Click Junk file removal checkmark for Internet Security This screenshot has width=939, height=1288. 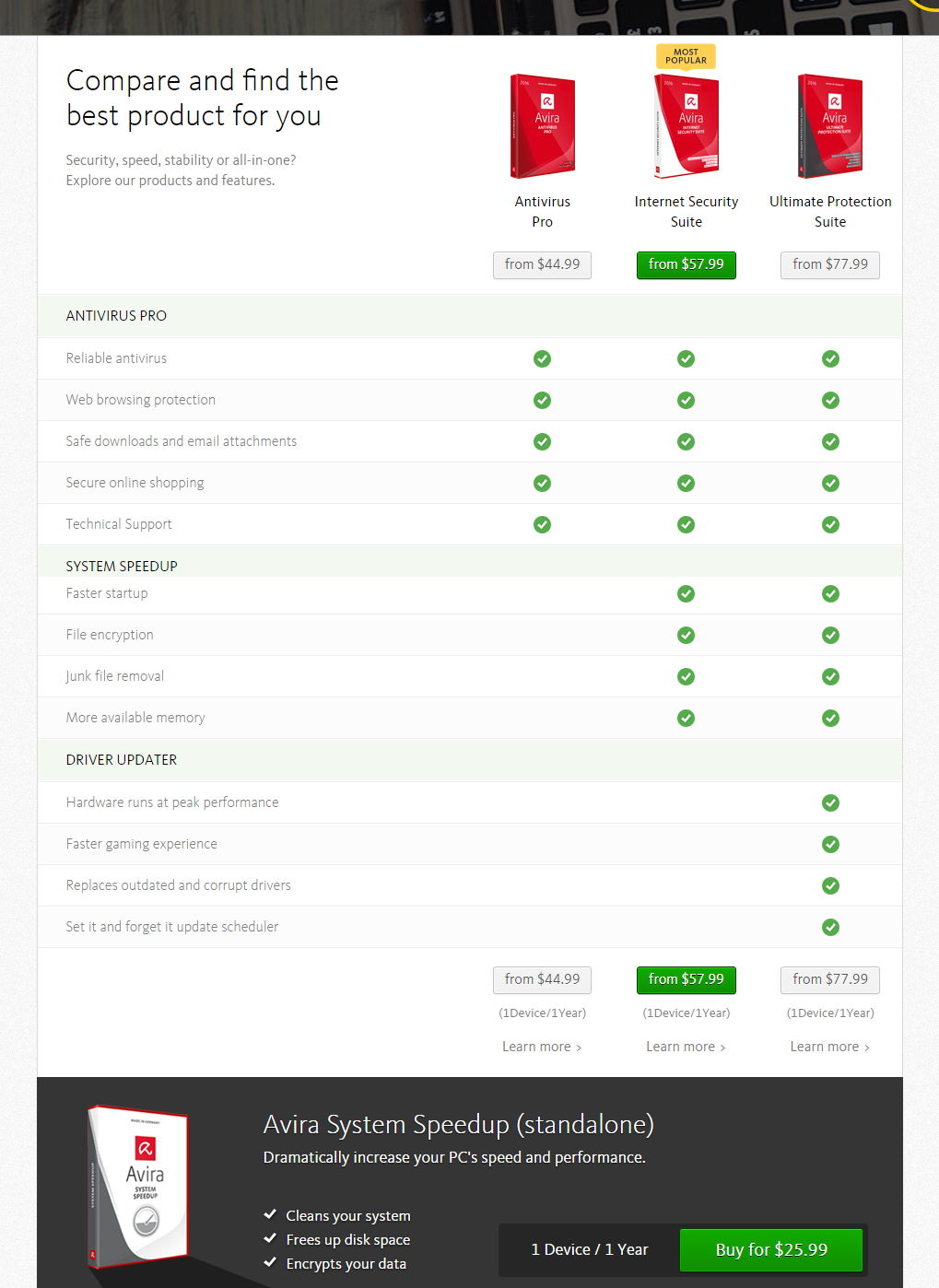pyautogui.click(x=687, y=676)
